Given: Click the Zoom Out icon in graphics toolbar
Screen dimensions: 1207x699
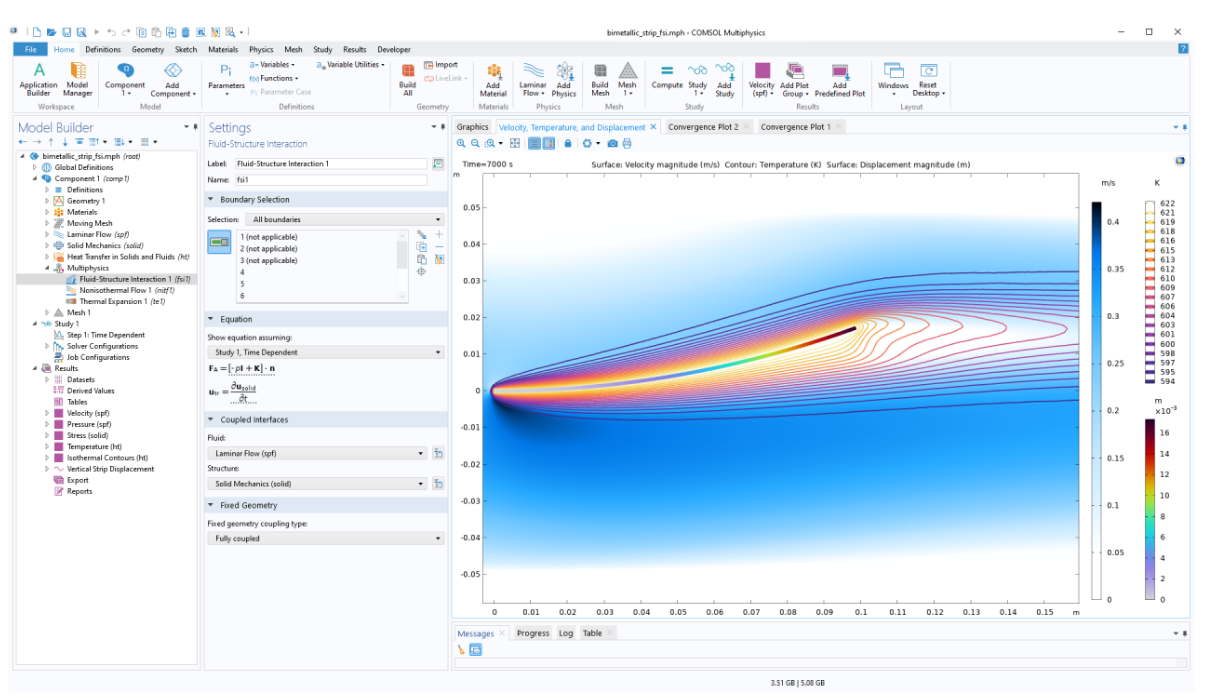Looking at the screenshot, I should (476, 144).
